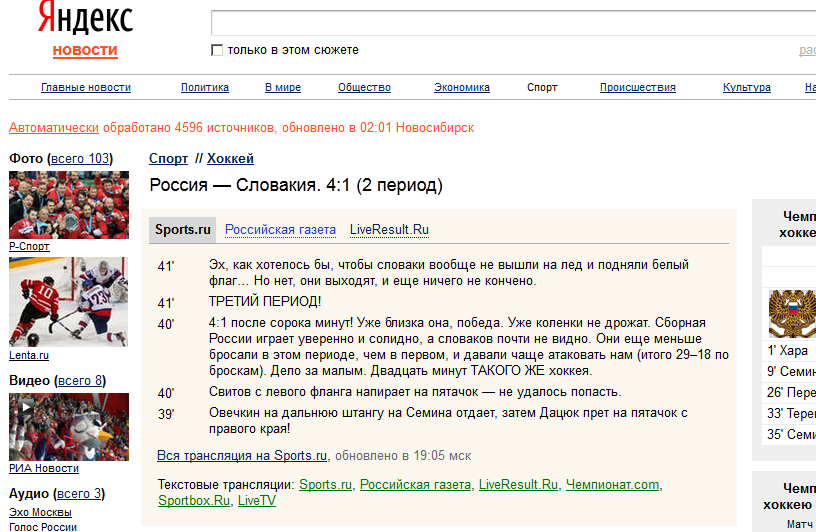This screenshot has width=816, height=532.
Task: Open the Культура section
Action: pos(746,87)
